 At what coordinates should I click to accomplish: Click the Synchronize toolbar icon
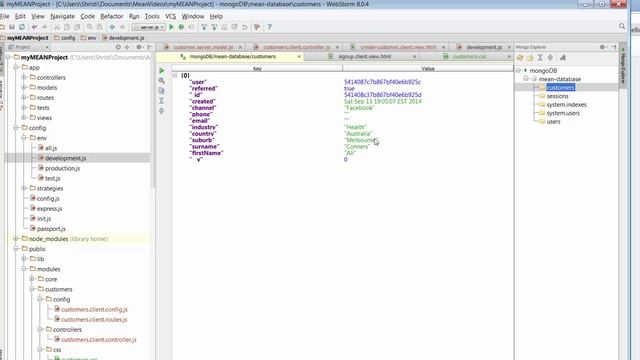coord(22,27)
